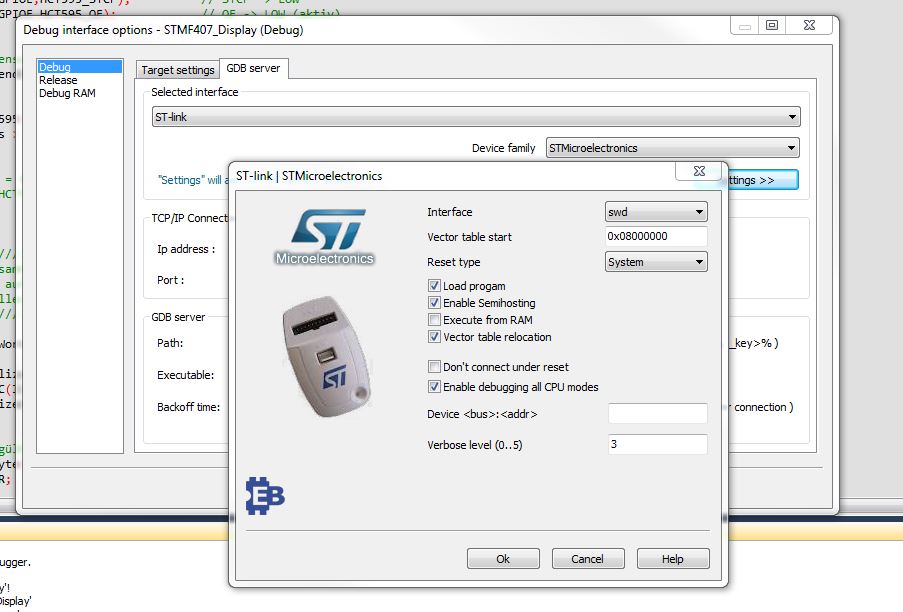The height and width of the screenshot is (612, 903).
Task: Uncheck Vector table relocation
Action: click(434, 337)
